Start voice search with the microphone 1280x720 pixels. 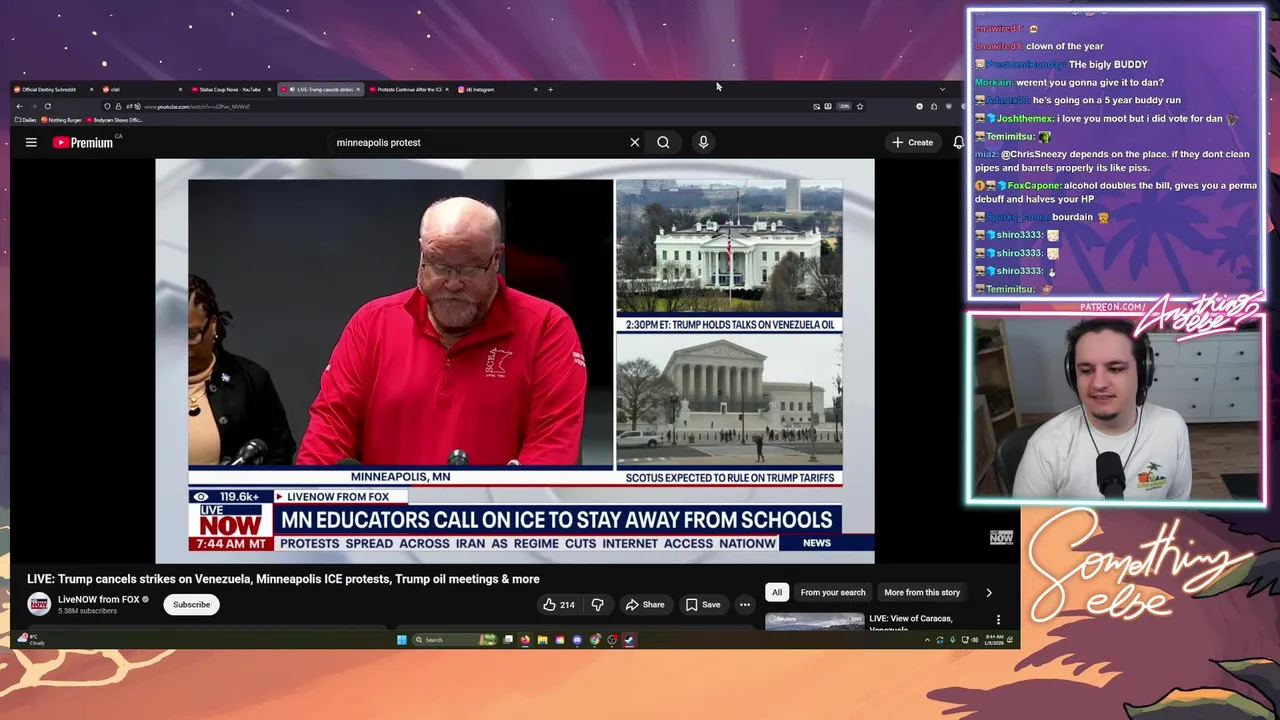(703, 142)
